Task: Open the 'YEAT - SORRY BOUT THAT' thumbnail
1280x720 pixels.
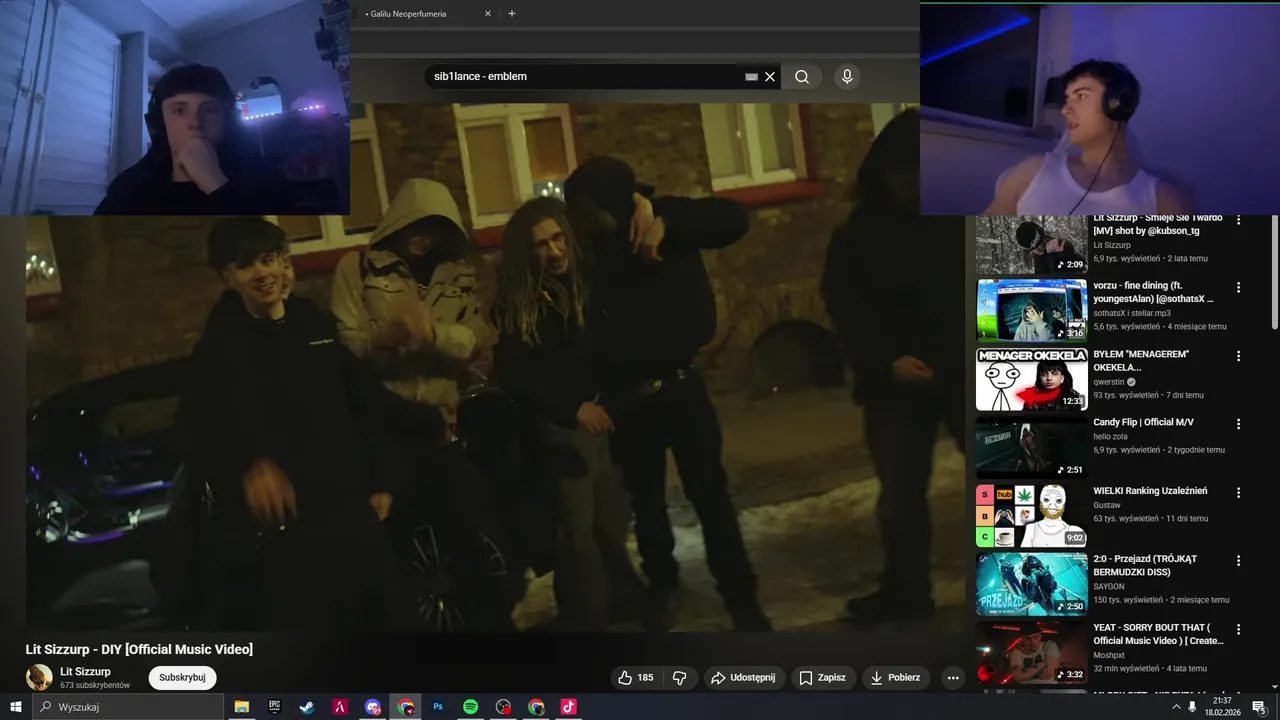Action: tap(1031, 651)
